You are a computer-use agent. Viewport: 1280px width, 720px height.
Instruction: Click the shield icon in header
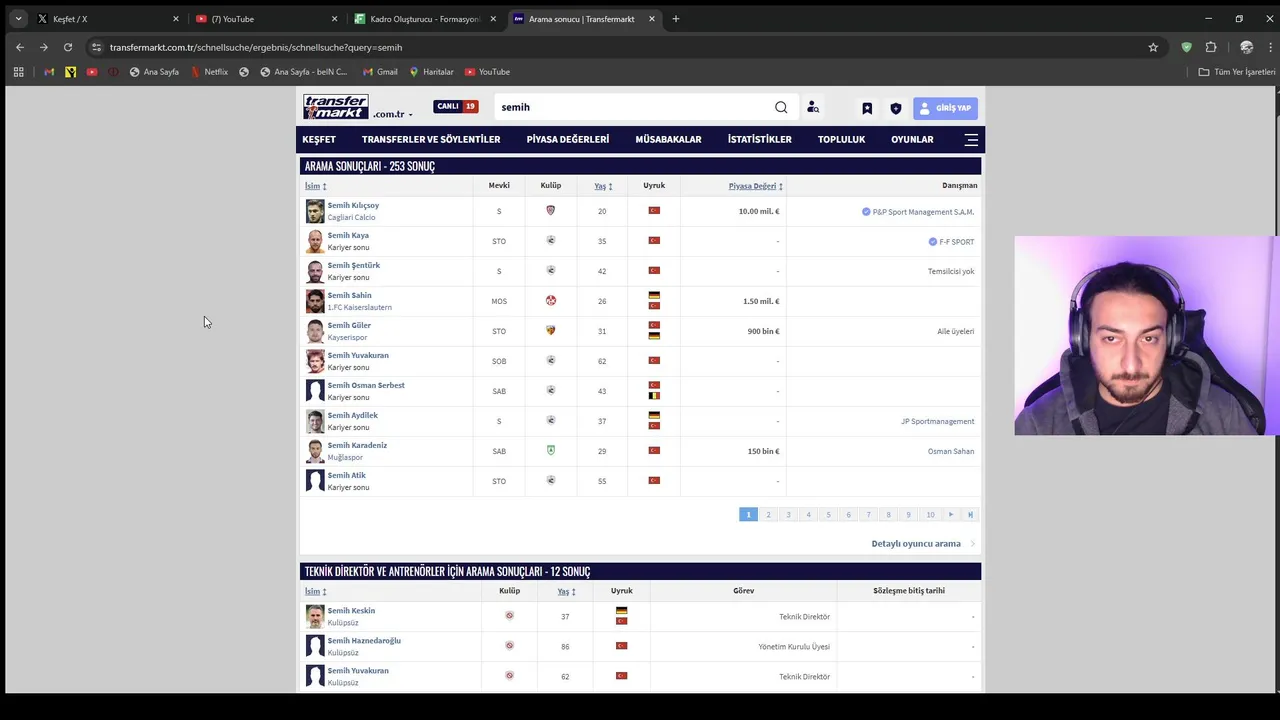click(895, 108)
